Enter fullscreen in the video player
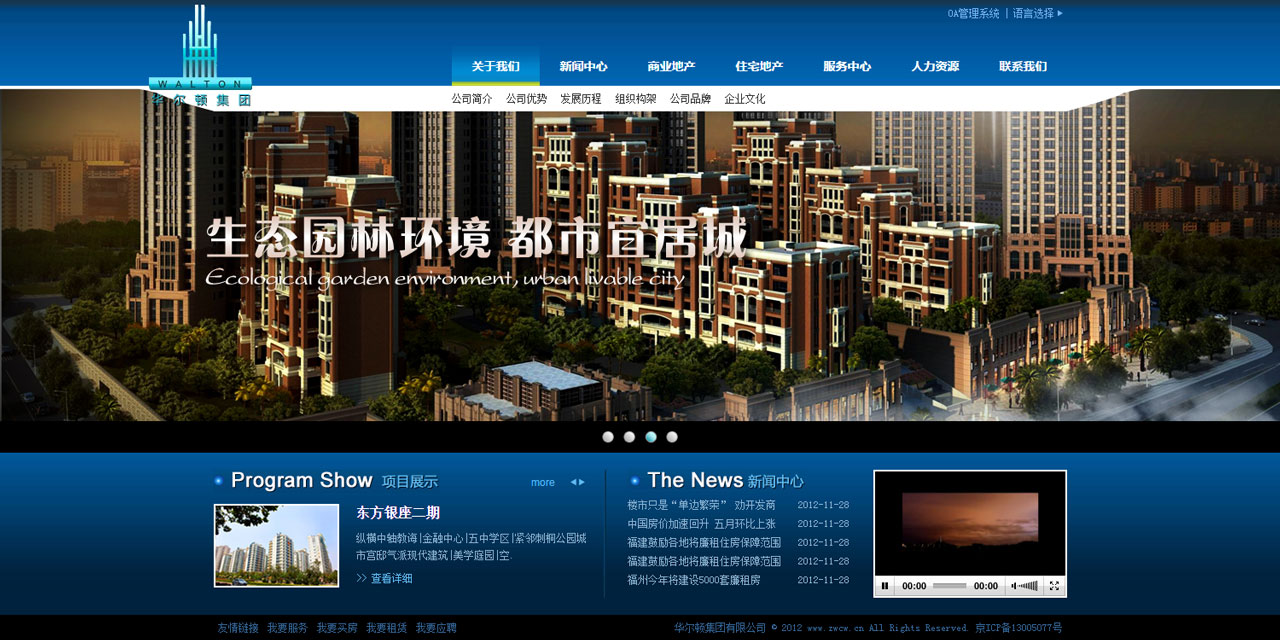1280x640 pixels. (1054, 586)
